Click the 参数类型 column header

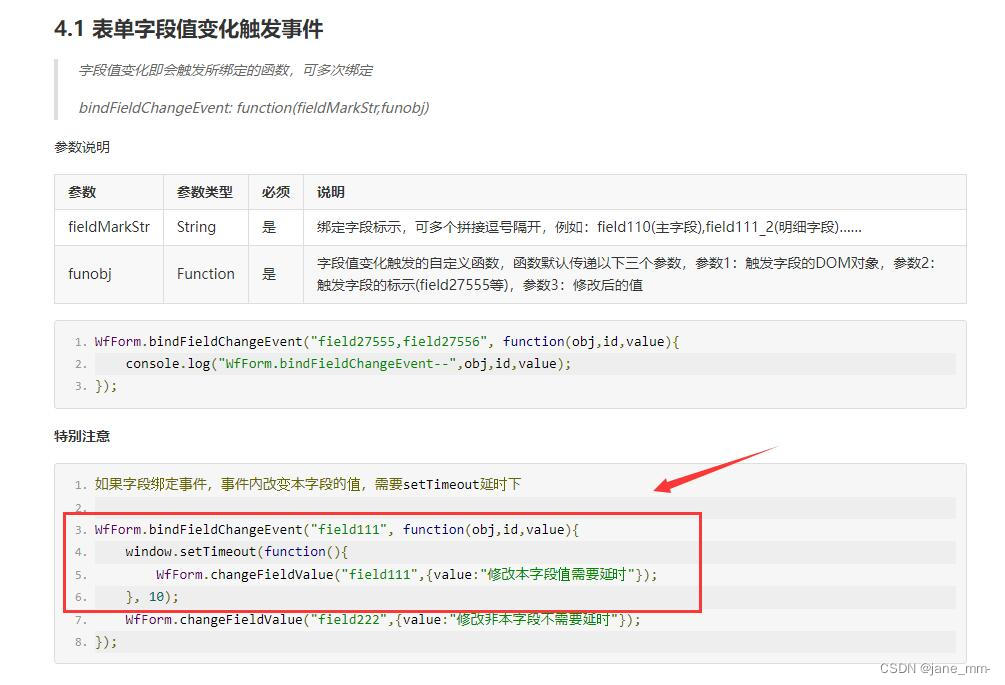point(205,192)
